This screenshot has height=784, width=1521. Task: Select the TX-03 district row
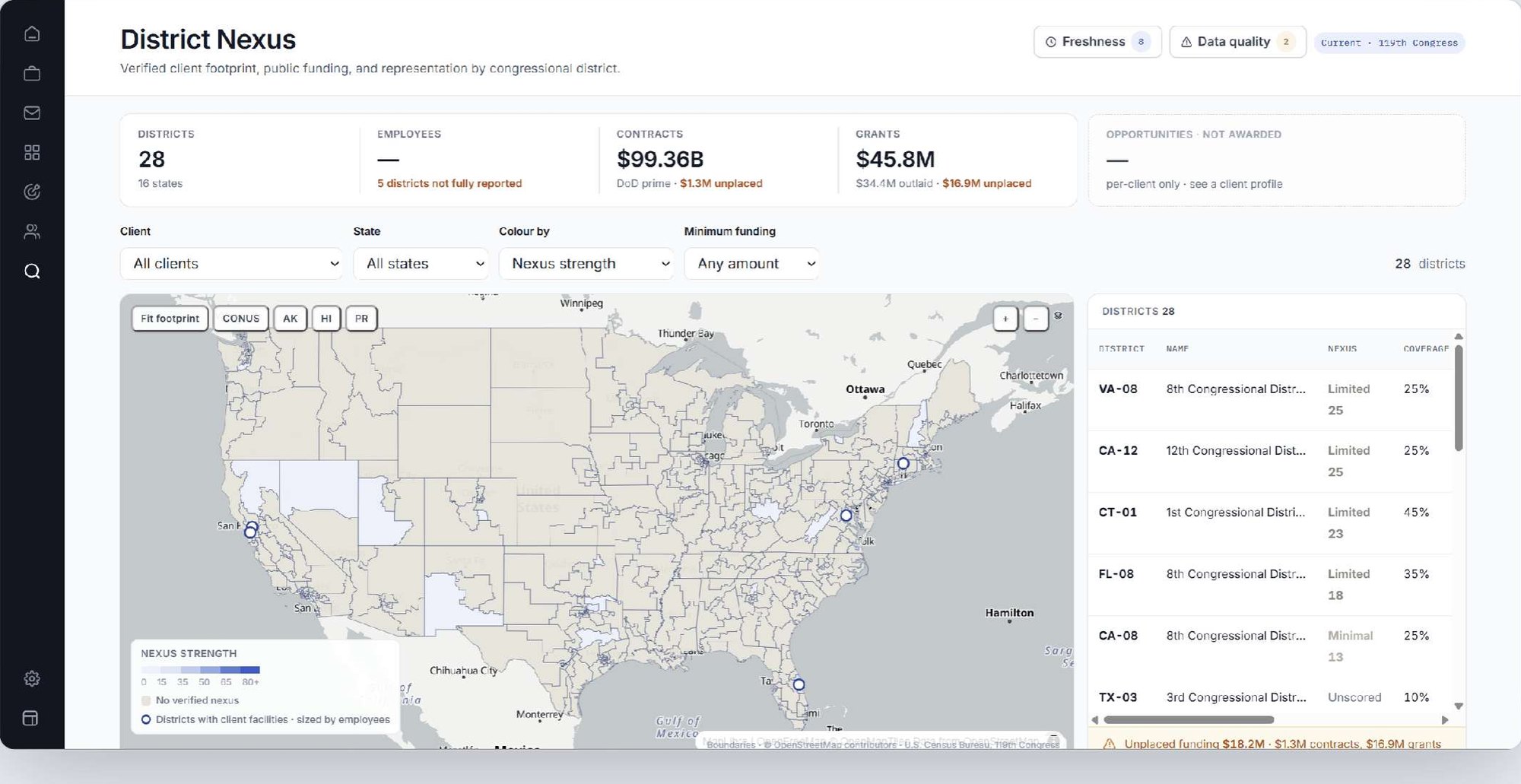pyautogui.click(x=1270, y=697)
